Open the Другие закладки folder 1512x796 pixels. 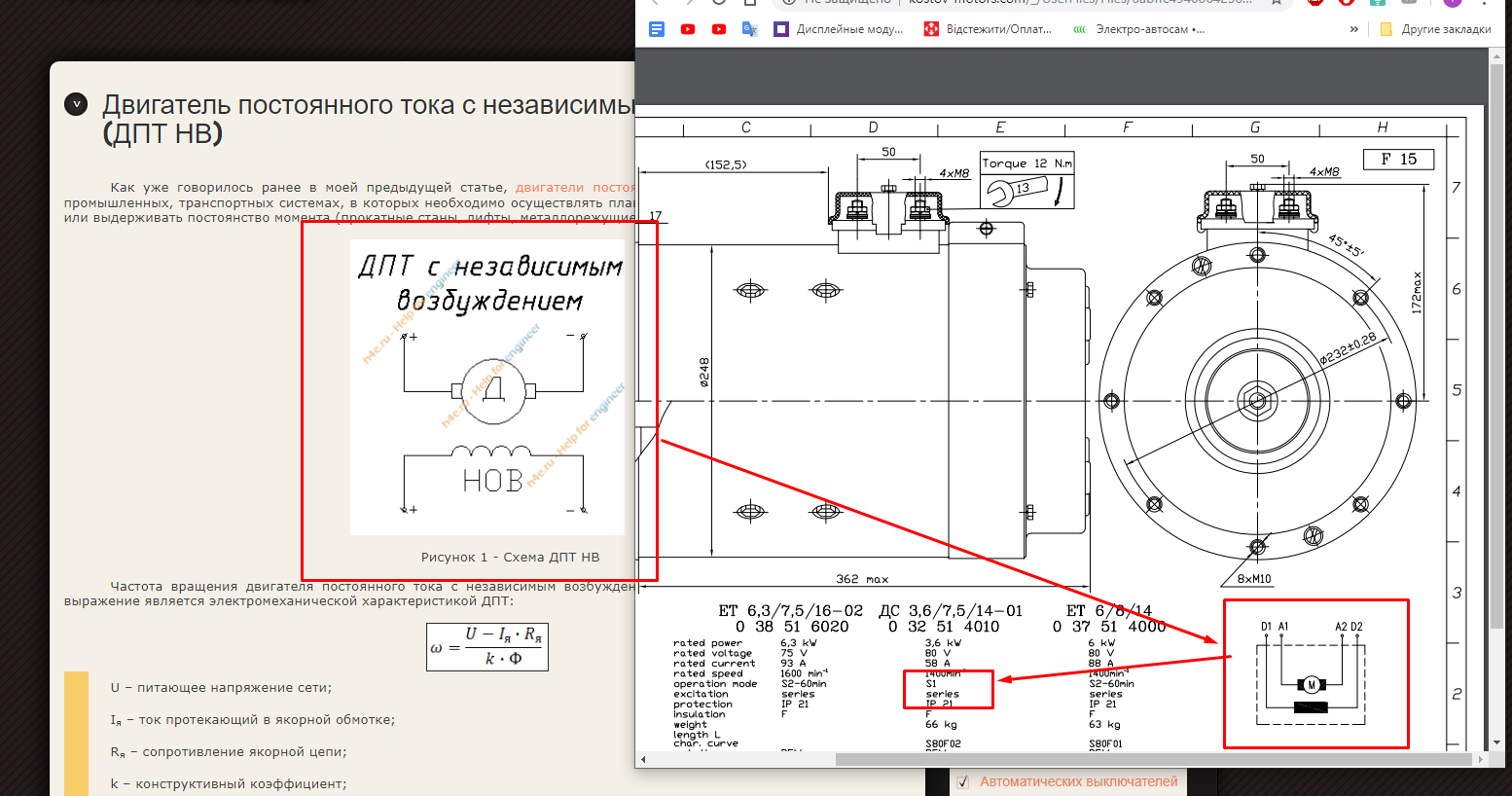[1435, 29]
